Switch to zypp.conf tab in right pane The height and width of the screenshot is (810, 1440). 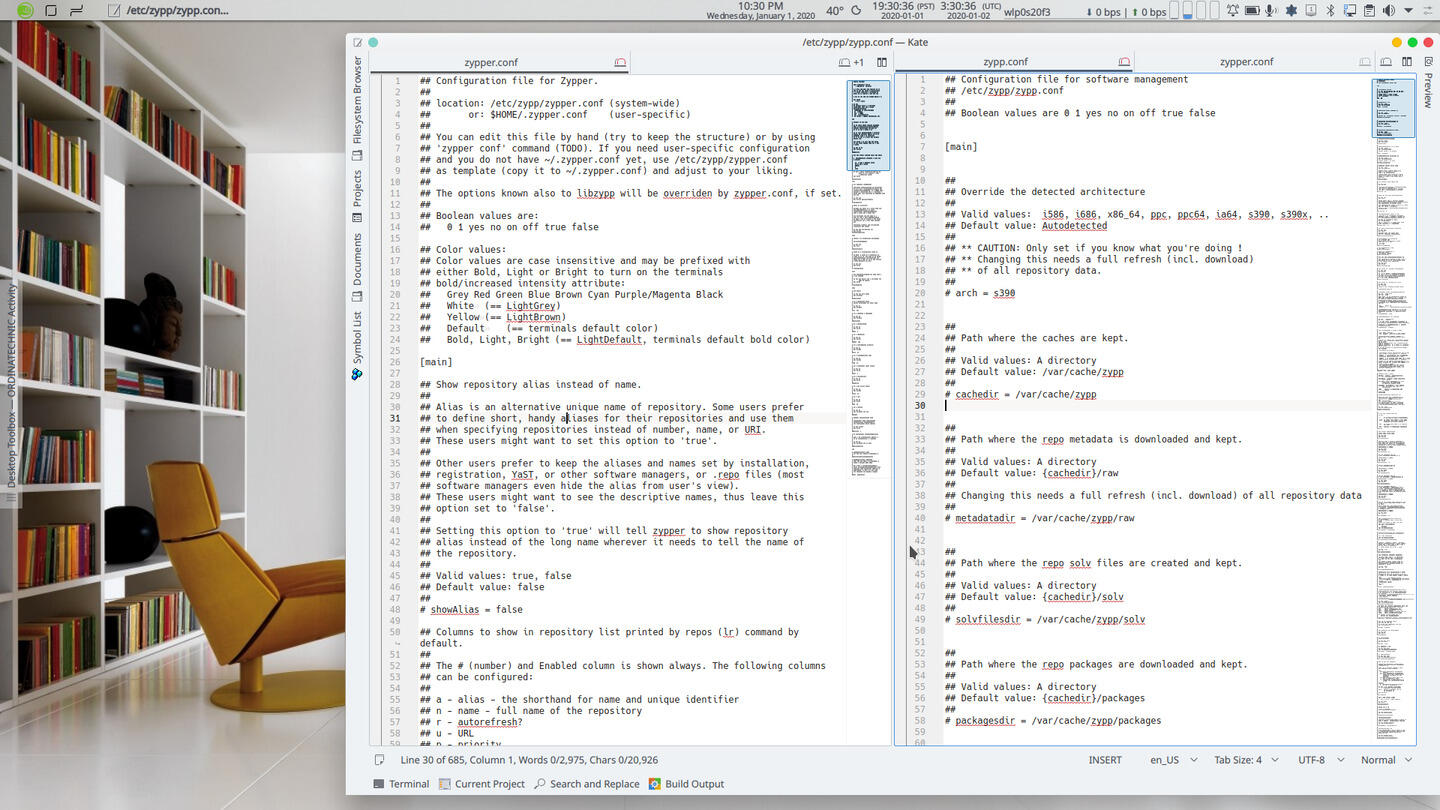(x=1005, y=62)
